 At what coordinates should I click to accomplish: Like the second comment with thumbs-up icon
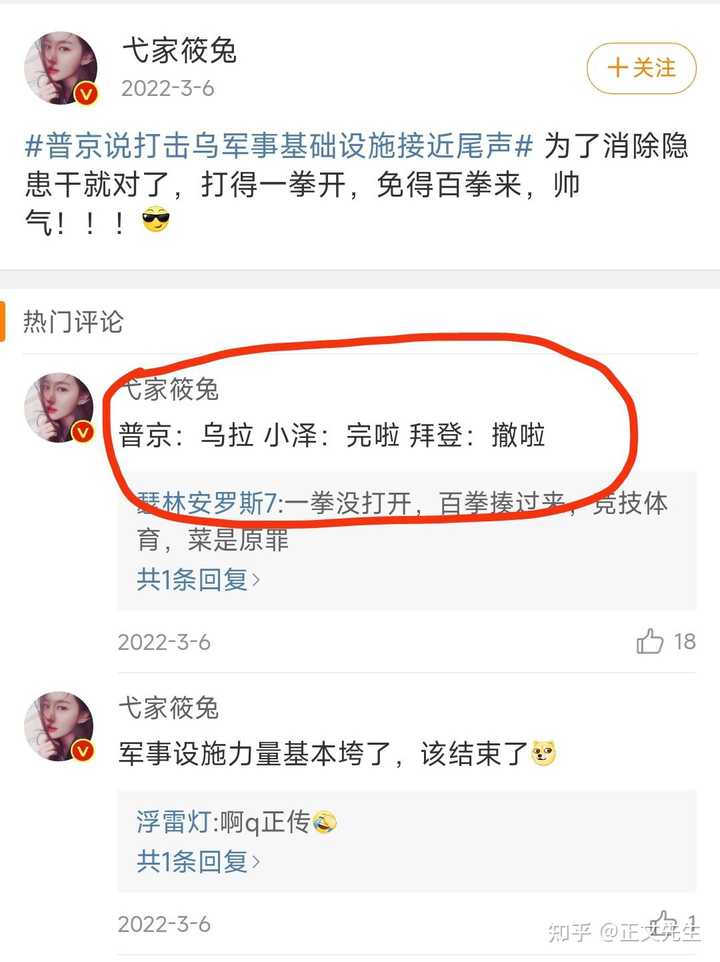(x=664, y=923)
